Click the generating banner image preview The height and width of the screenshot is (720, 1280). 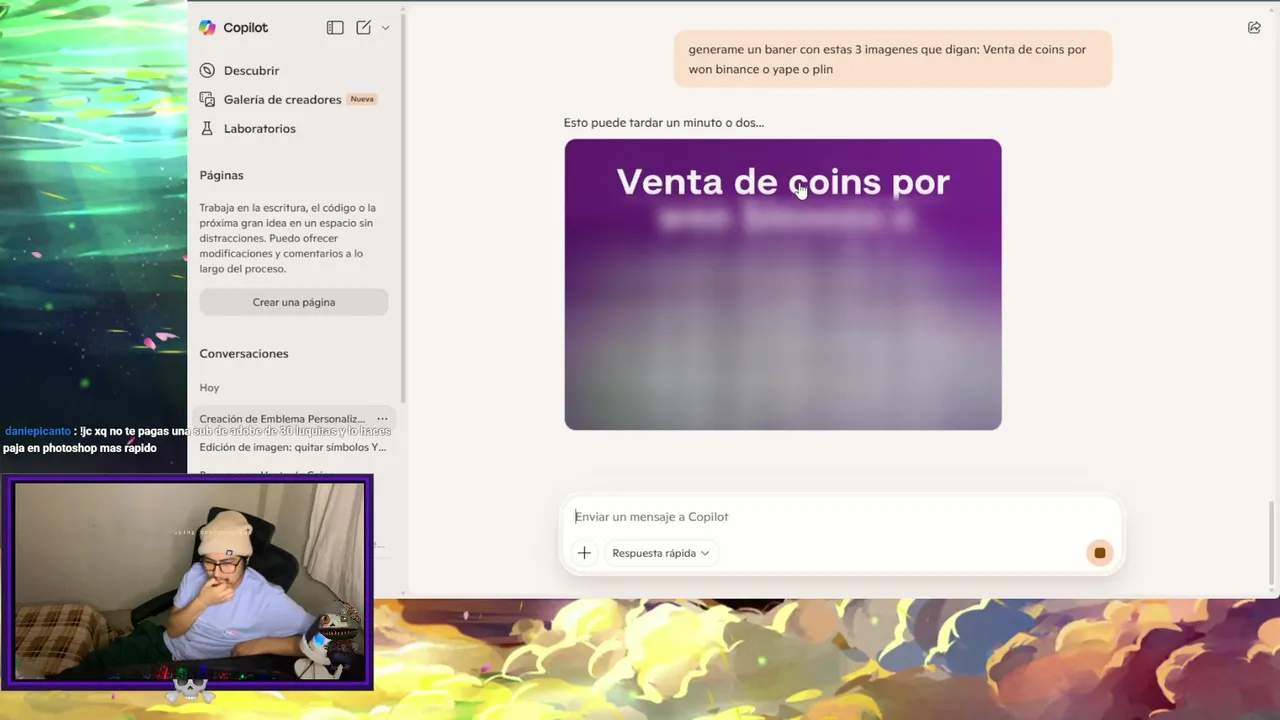(x=783, y=285)
